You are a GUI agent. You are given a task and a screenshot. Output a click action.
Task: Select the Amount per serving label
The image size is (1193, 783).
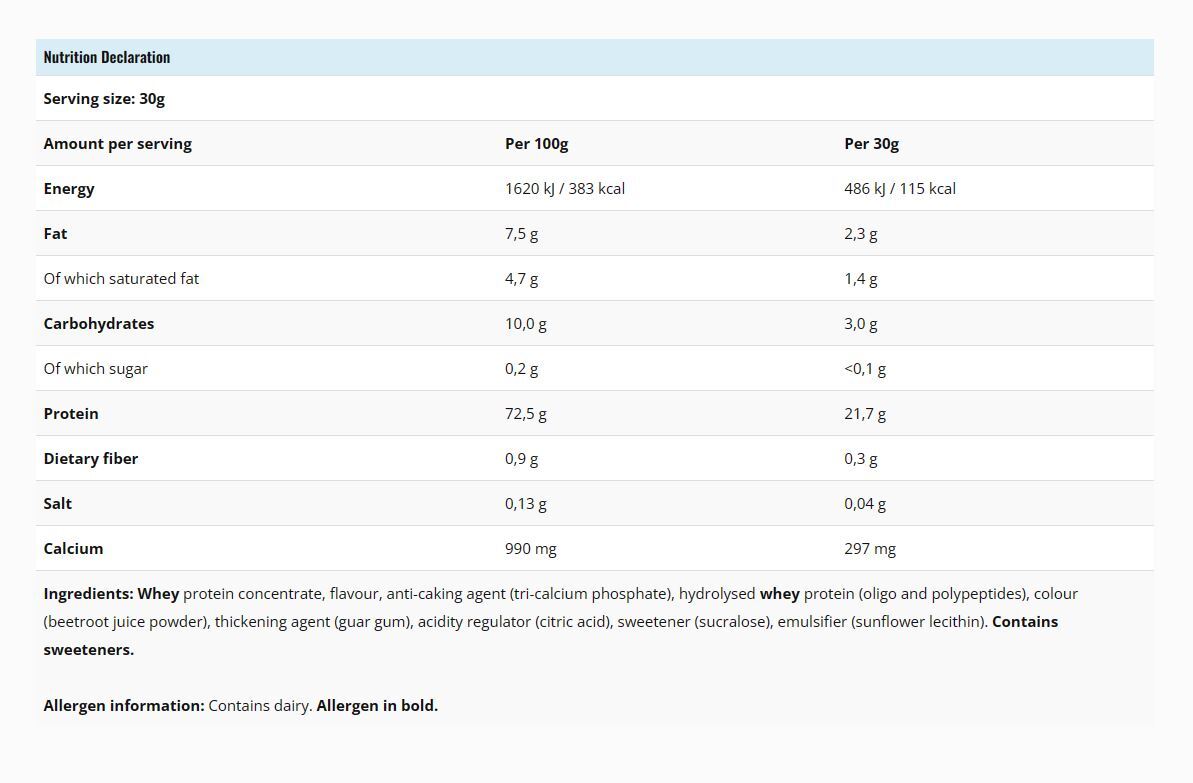[117, 144]
